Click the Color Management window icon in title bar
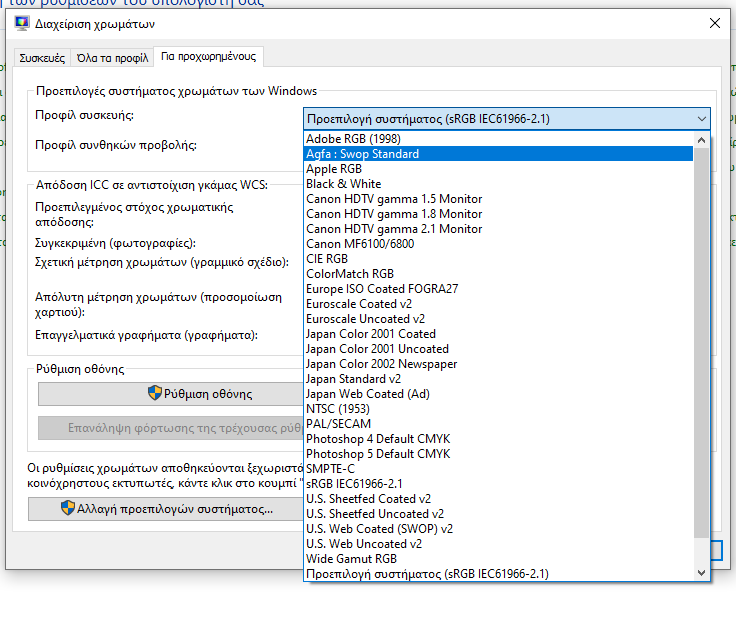Image resolution: width=736 pixels, height=619 pixels. (22, 23)
